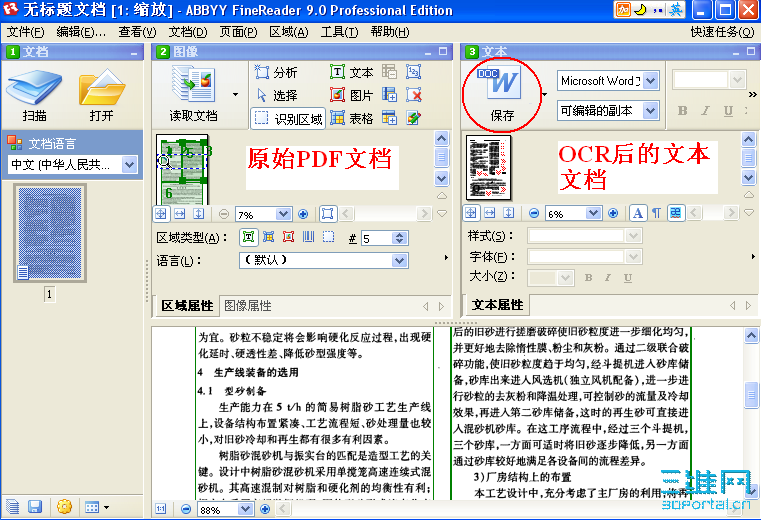Click the Save (保存) Word icon
The image size is (761, 520).
point(502,93)
